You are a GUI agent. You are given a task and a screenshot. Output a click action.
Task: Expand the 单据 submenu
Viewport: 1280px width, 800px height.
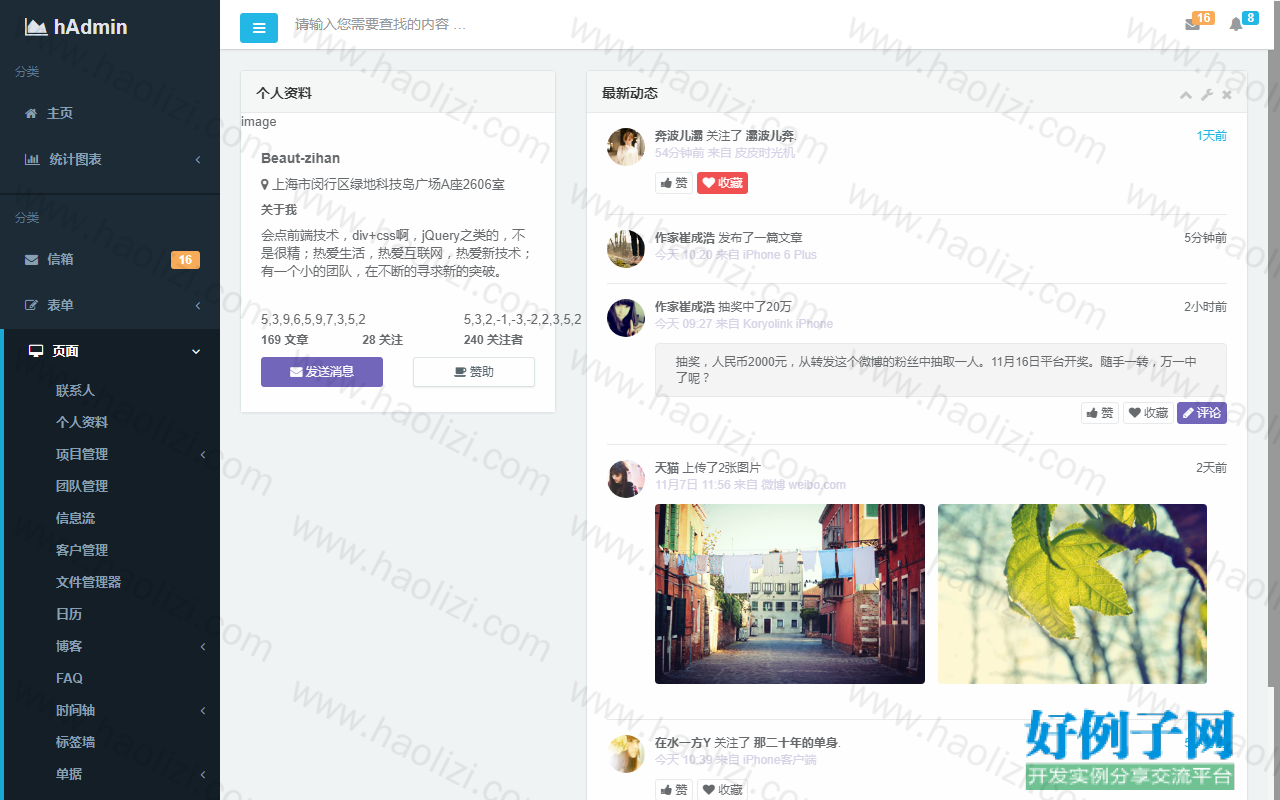point(203,775)
